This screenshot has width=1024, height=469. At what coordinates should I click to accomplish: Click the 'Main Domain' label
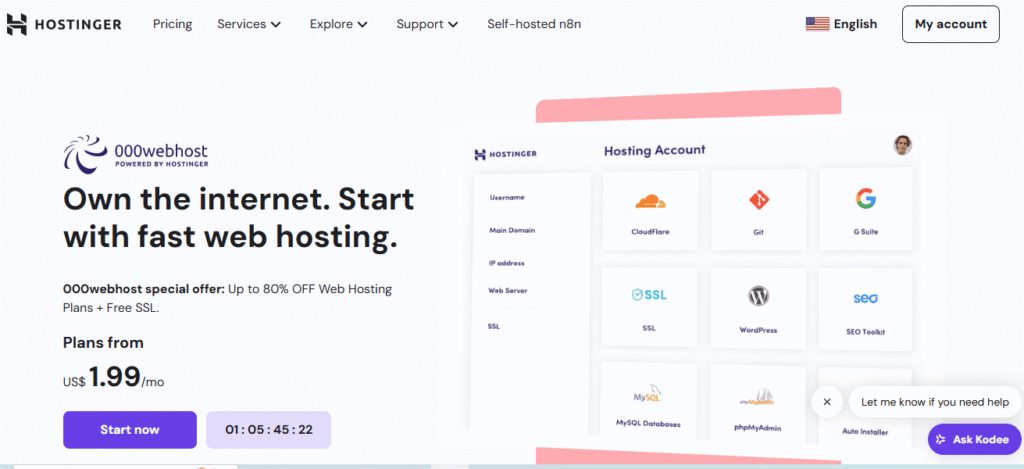(x=512, y=231)
